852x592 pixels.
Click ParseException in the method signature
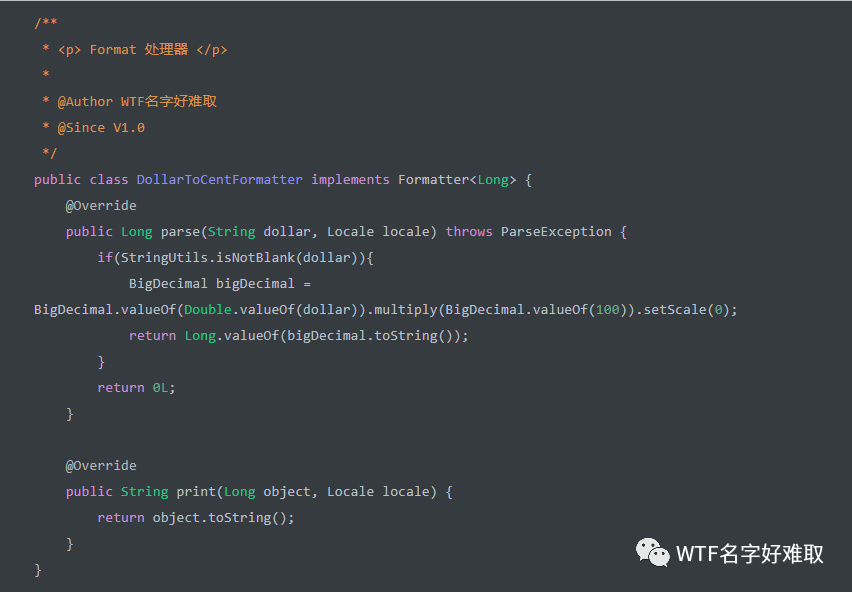(x=556, y=232)
